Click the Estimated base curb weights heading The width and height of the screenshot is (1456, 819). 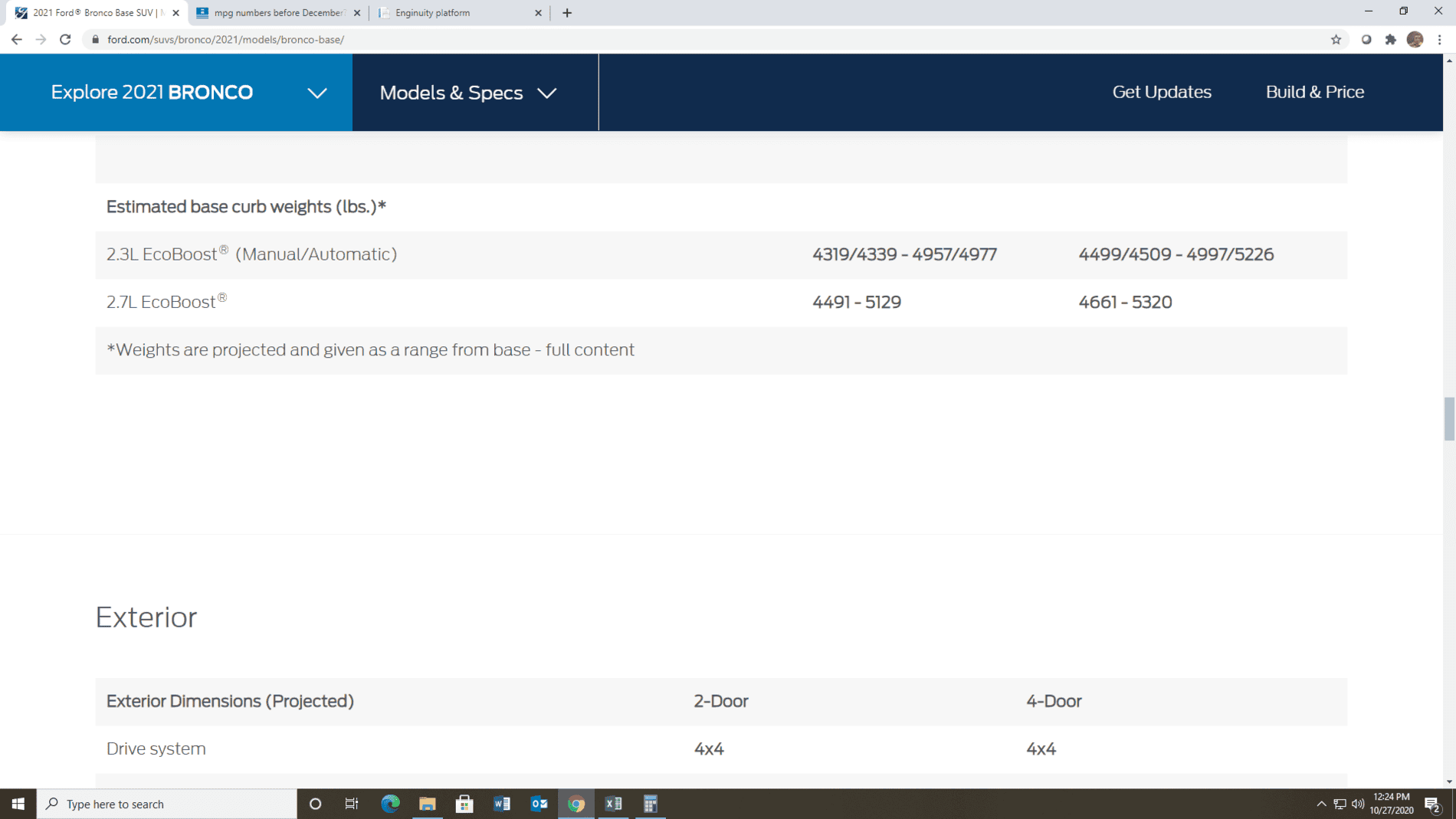(246, 207)
